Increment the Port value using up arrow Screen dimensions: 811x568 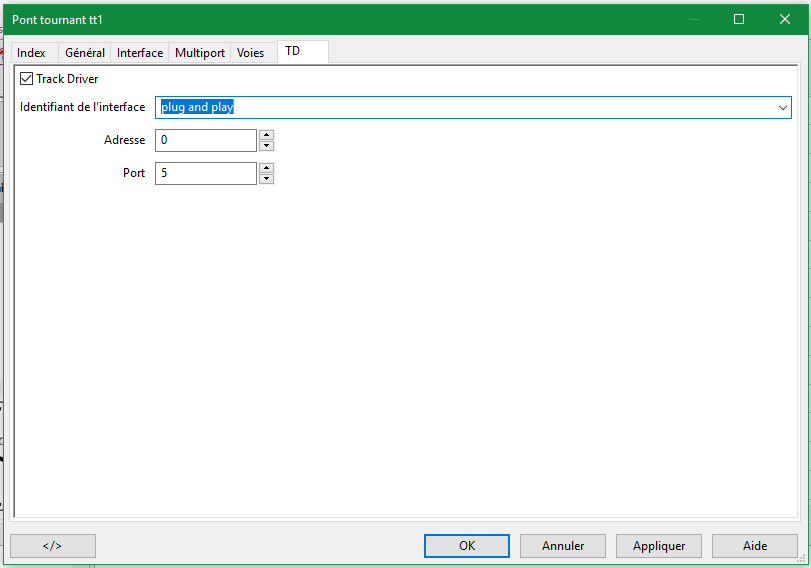267,168
